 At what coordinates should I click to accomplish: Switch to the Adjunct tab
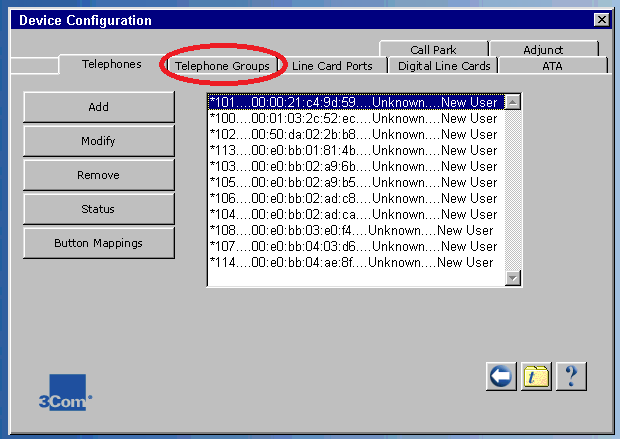point(543,50)
